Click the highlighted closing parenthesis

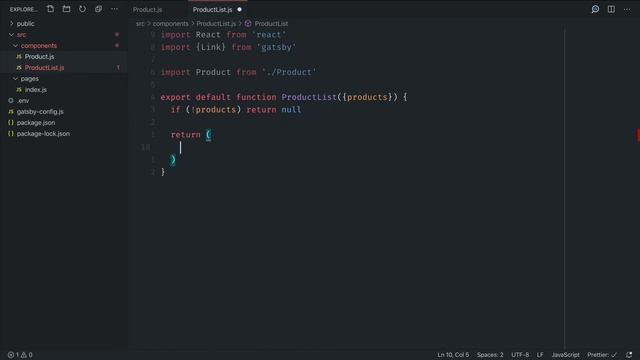[173, 160]
